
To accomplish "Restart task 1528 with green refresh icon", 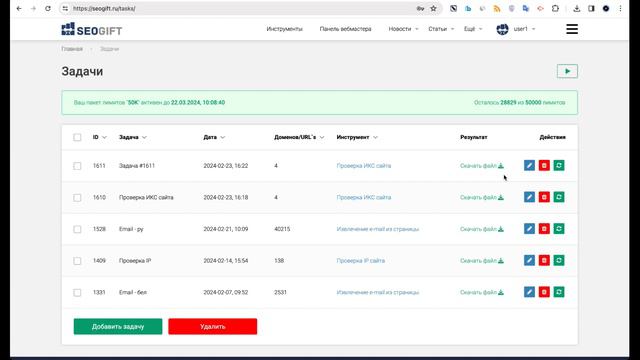I will [559, 229].
